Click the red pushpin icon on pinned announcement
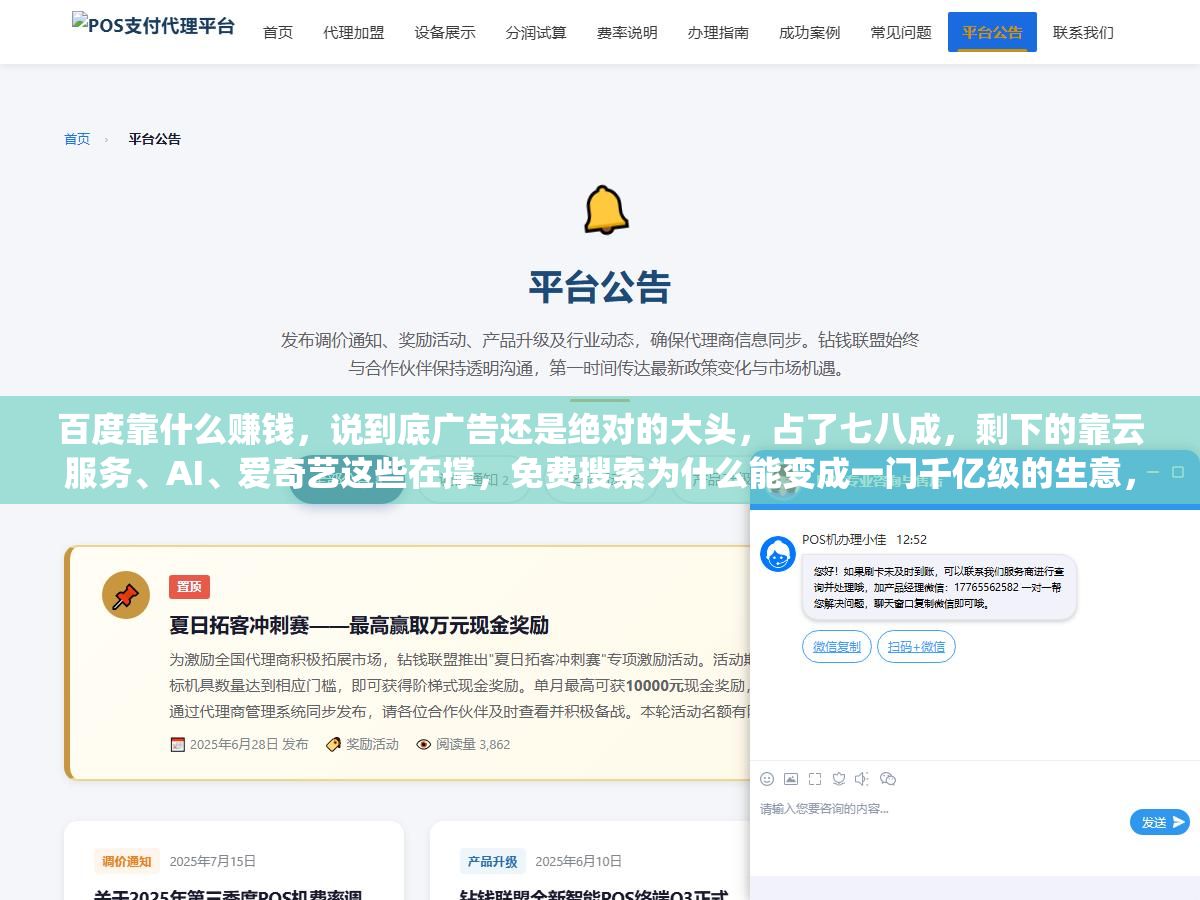The width and height of the screenshot is (1200, 900). pos(126,596)
